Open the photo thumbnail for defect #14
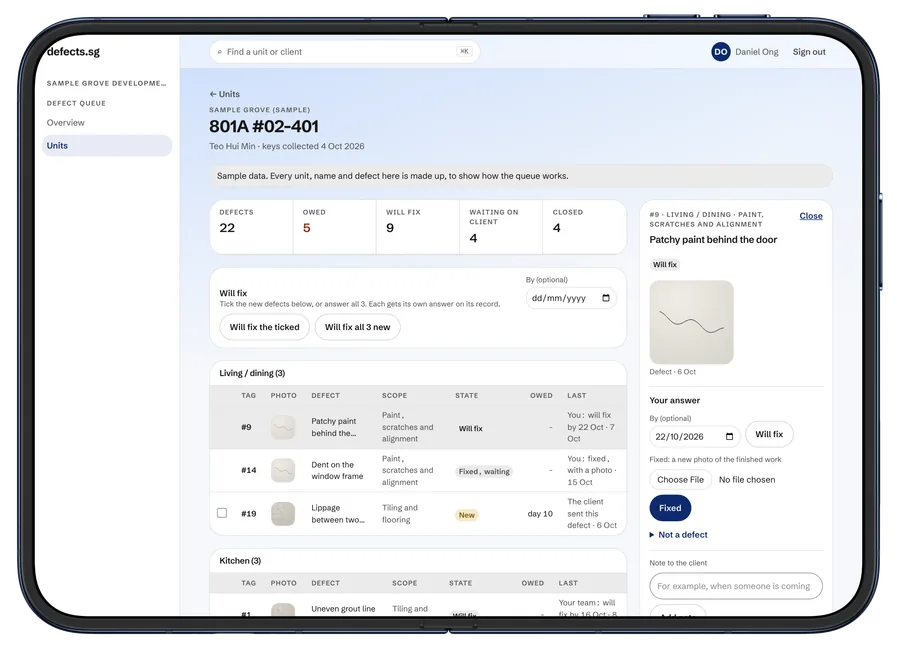897x651 pixels. (283, 470)
